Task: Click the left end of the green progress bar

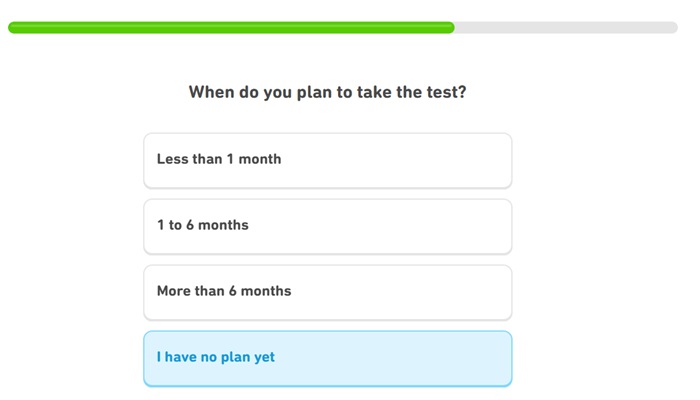Action: tap(14, 28)
